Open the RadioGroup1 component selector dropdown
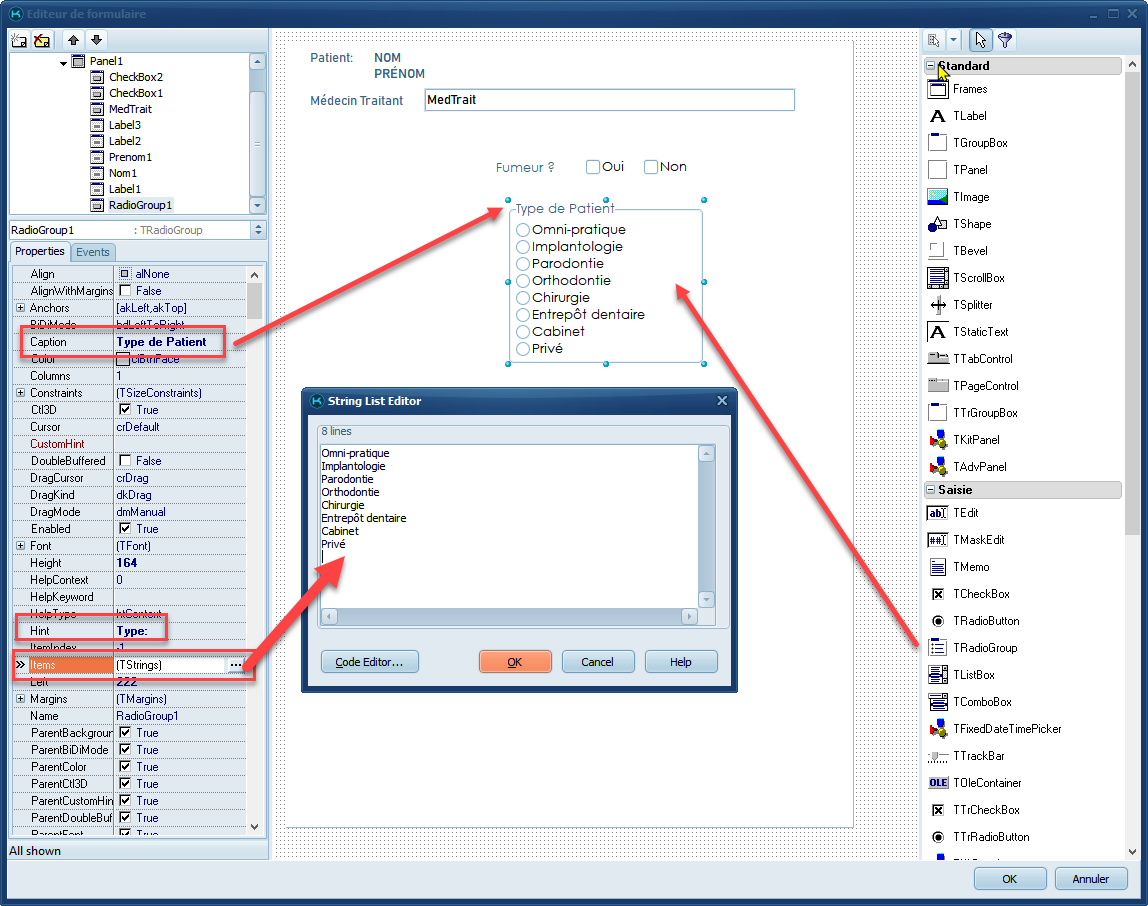The height and width of the screenshot is (906, 1148). [258, 230]
